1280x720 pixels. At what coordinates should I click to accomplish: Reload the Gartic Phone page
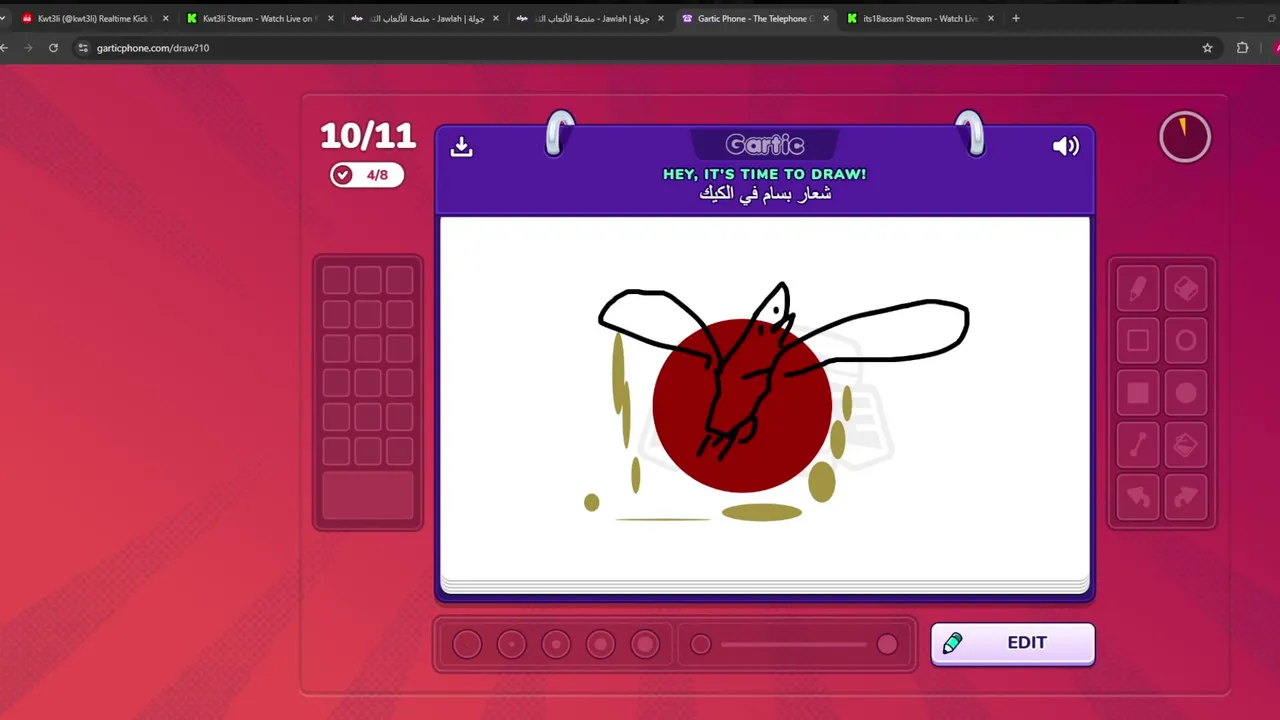[53, 47]
